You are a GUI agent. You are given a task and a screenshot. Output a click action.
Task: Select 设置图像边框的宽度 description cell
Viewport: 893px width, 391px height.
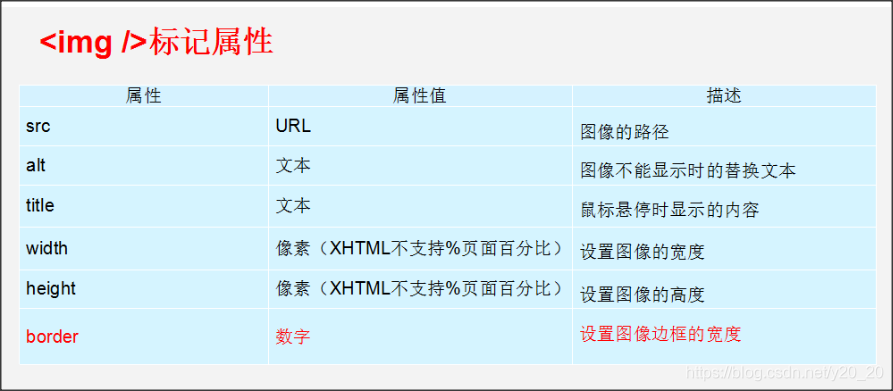[724, 336]
